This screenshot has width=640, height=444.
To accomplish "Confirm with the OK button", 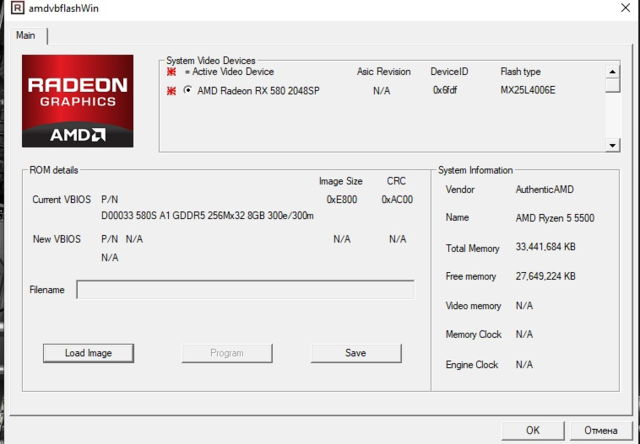I will pos(533,431).
